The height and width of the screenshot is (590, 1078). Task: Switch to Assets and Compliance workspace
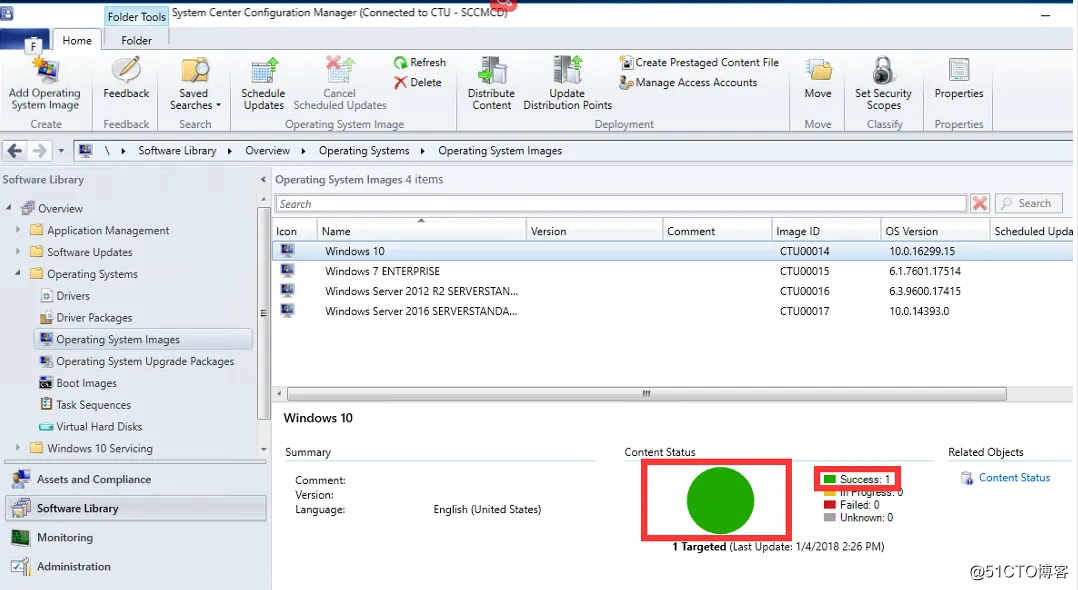pyautogui.click(x=135, y=479)
